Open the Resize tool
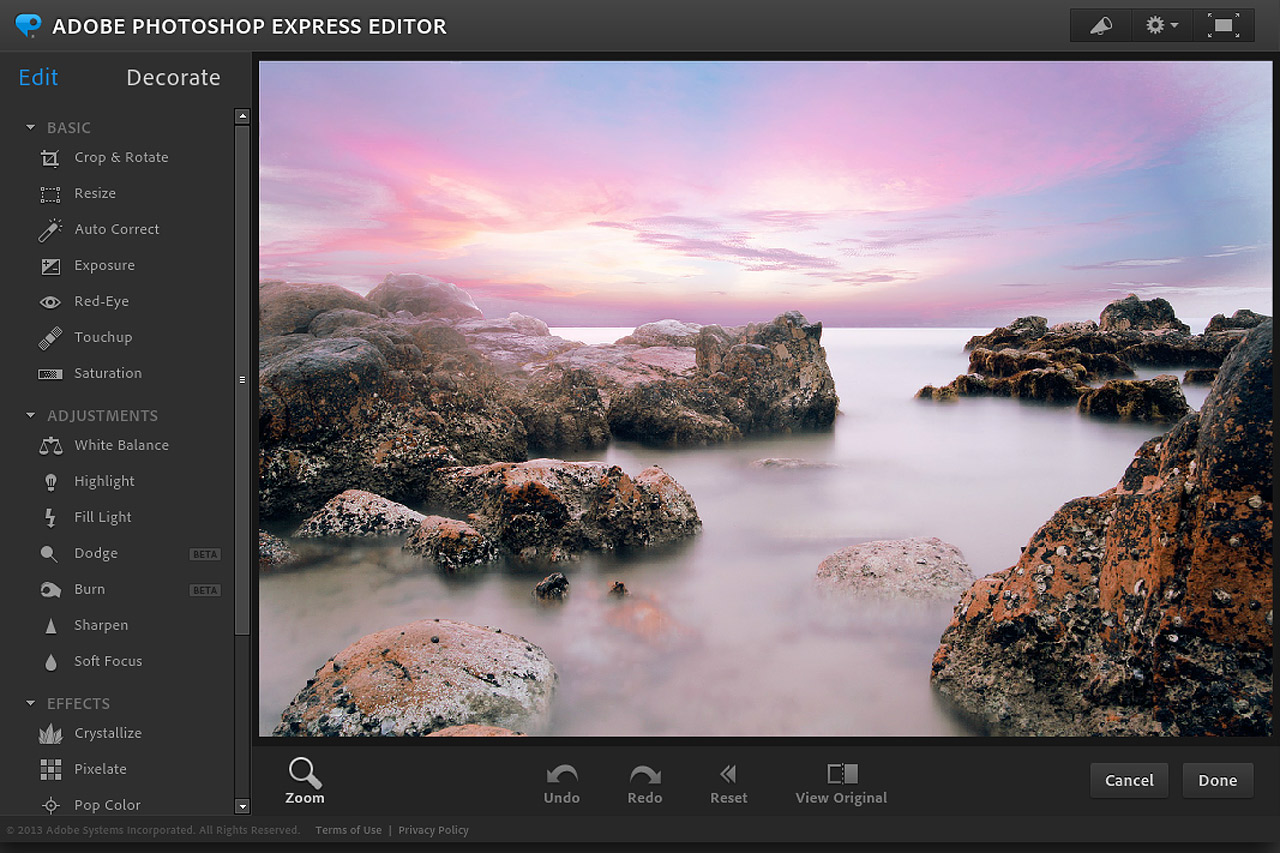Viewport: 1280px width, 853px height. (95, 193)
